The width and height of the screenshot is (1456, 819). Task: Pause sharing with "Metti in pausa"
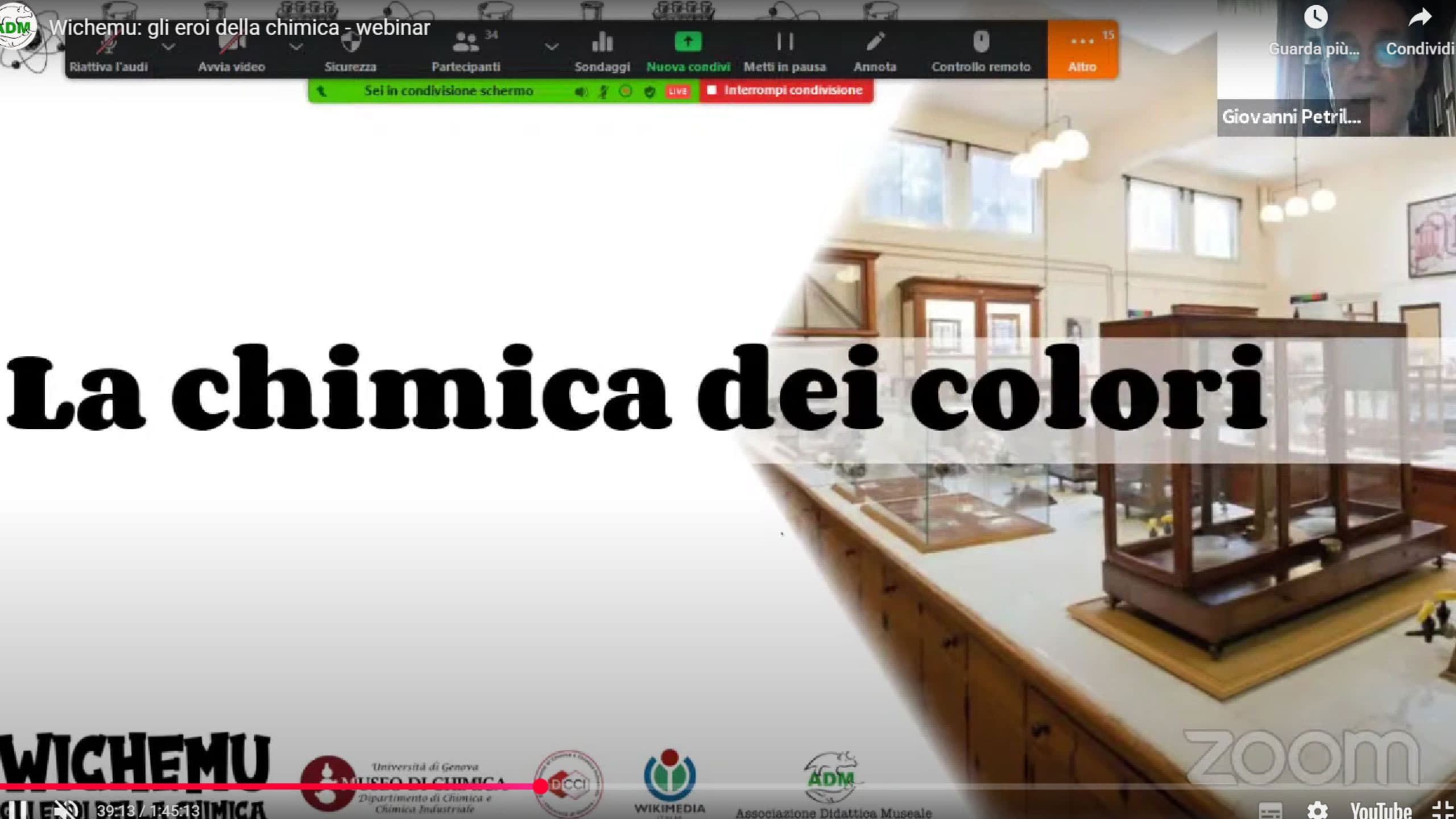(x=785, y=52)
